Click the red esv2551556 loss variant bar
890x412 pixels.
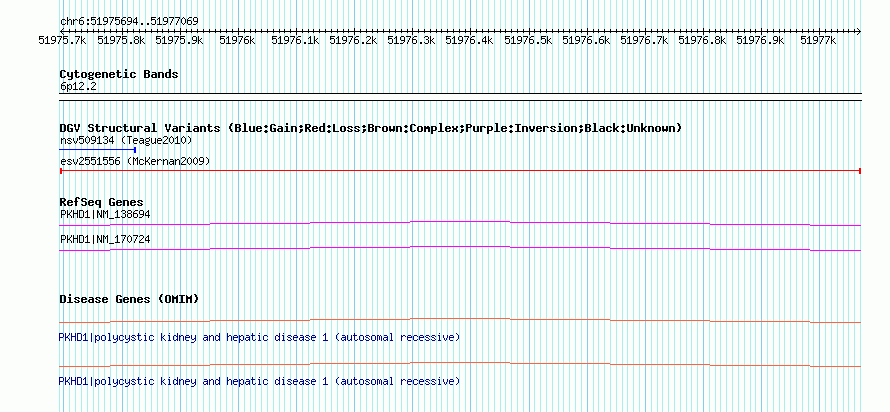(x=460, y=170)
